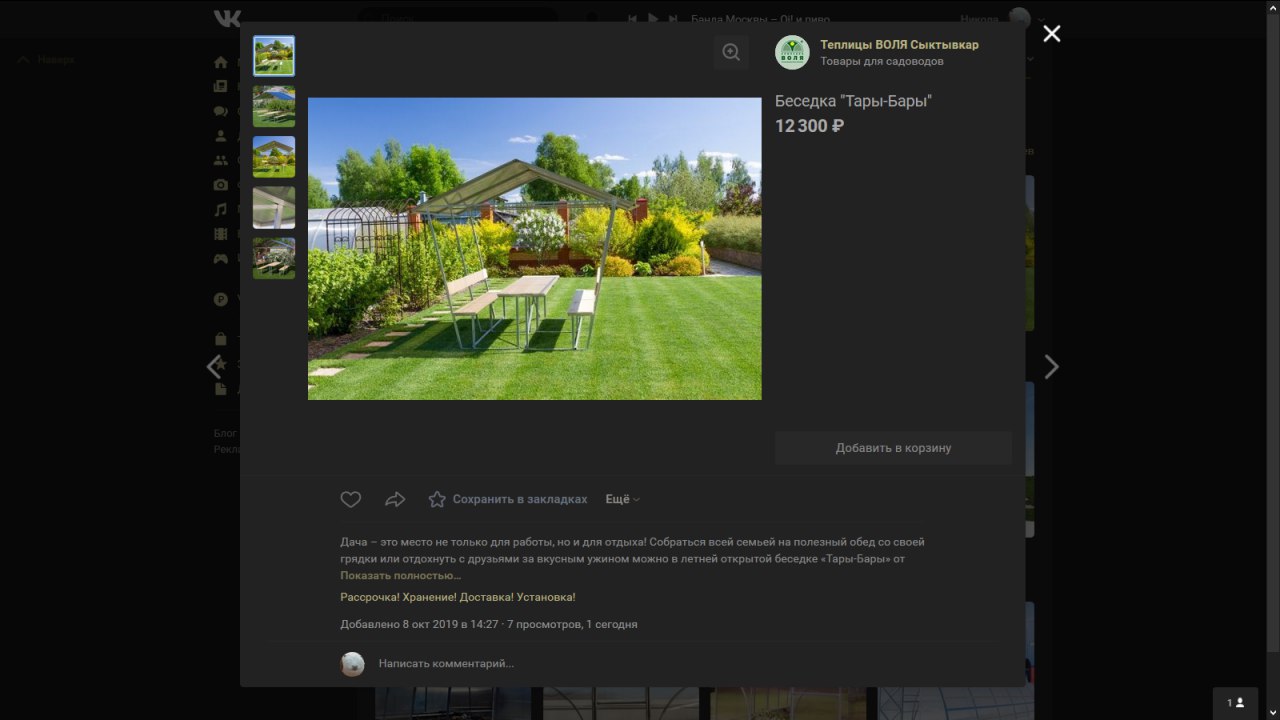Click the main gazebo product photo
Screen dimensions: 1280x720
click(x=535, y=249)
